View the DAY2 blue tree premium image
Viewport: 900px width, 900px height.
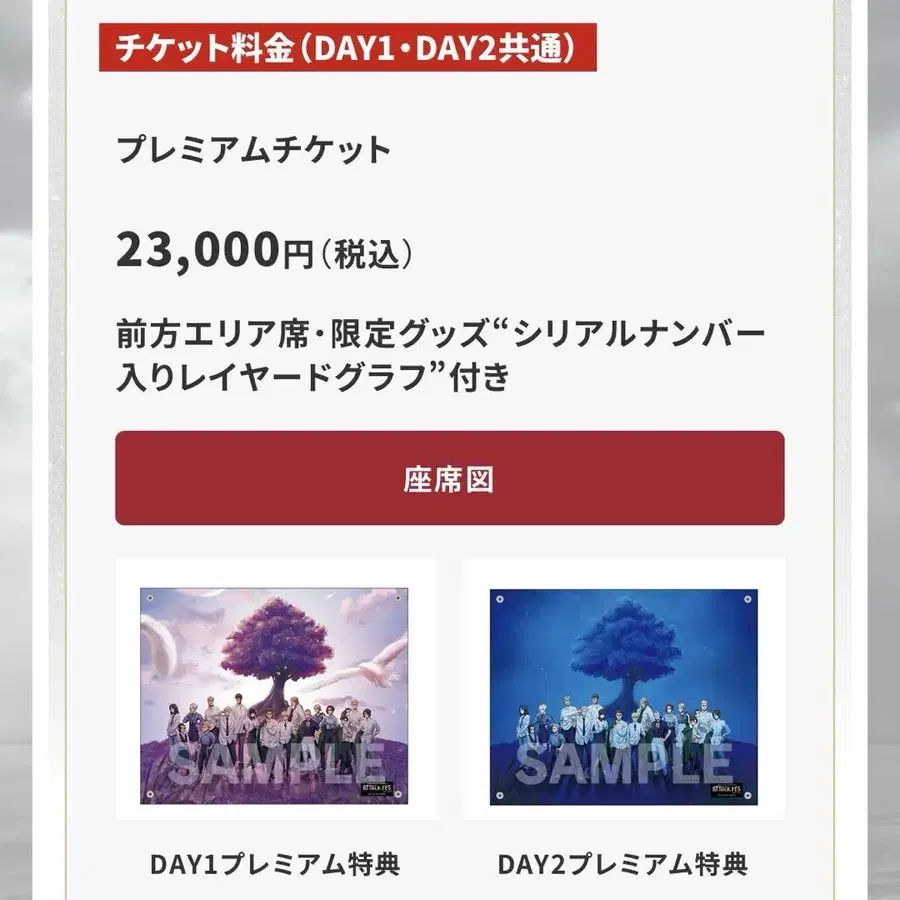(623, 697)
